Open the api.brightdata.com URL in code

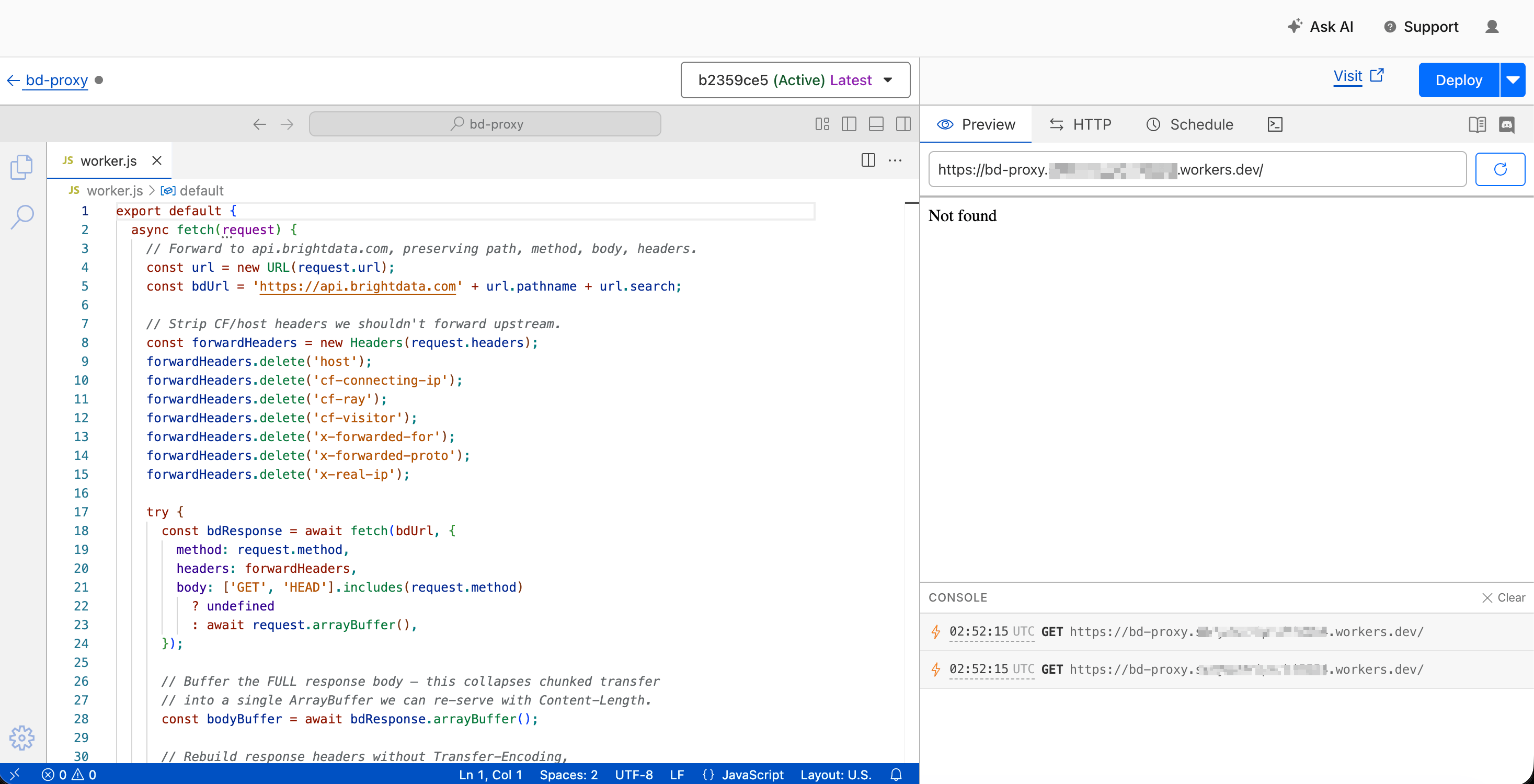(357, 286)
